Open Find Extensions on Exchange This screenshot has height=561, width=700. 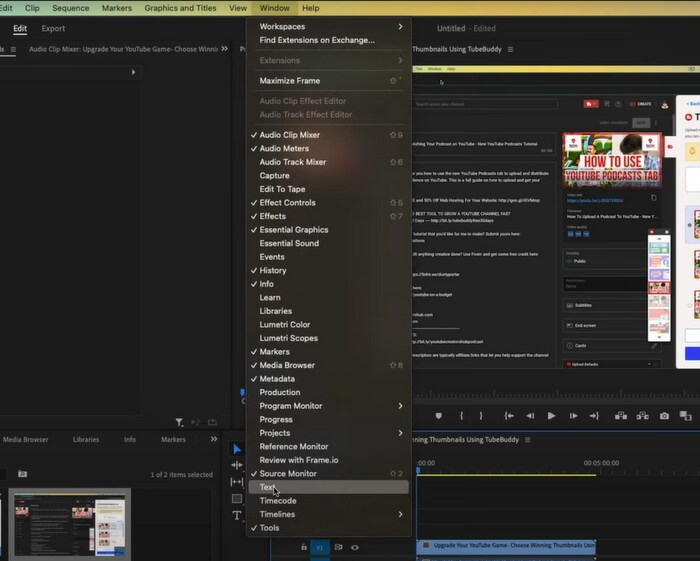(x=328, y=40)
